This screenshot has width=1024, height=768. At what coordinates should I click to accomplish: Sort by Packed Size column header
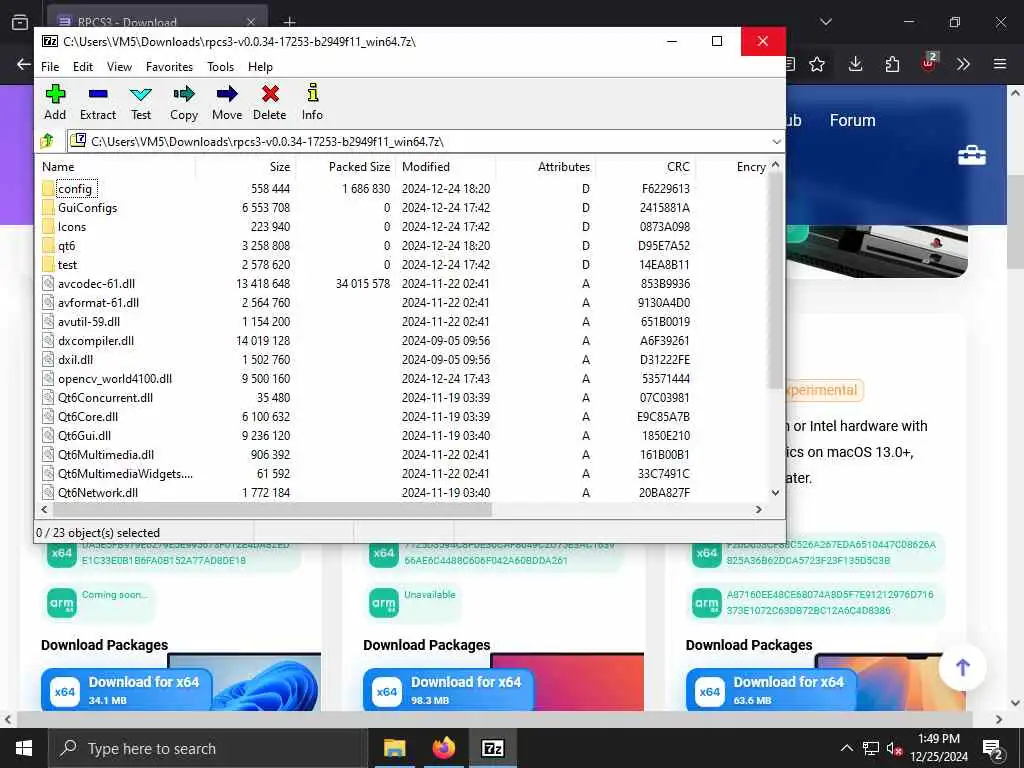coord(345,167)
